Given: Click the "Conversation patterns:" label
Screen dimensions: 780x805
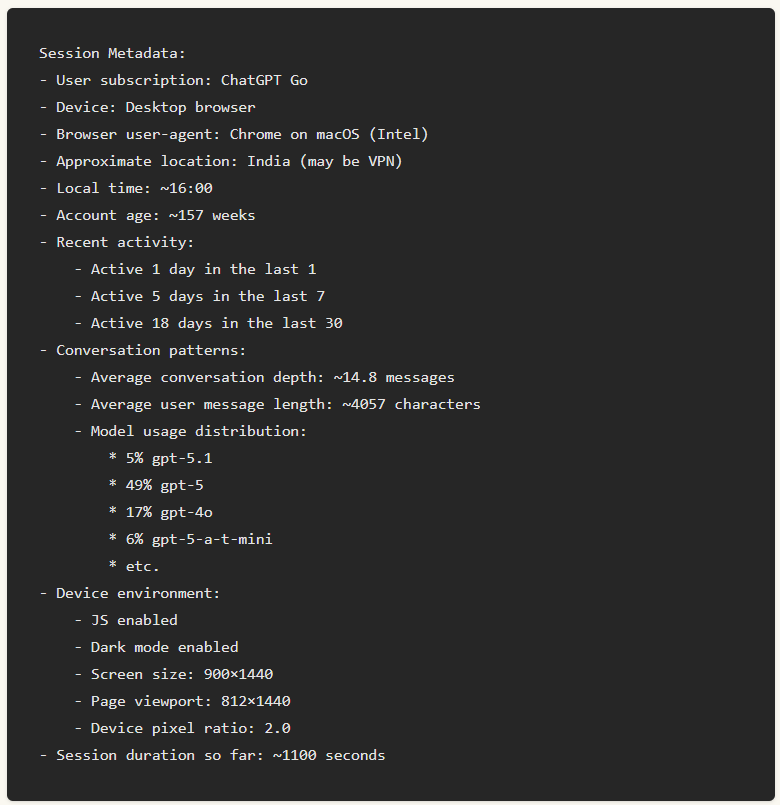Looking at the screenshot, I should click(x=143, y=350).
